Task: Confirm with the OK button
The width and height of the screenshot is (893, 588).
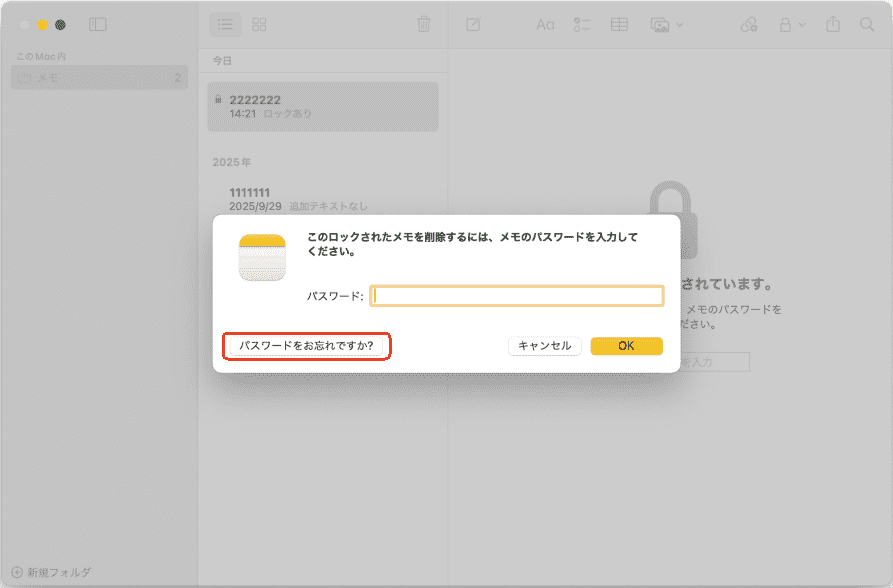Action: [x=626, y=346]
